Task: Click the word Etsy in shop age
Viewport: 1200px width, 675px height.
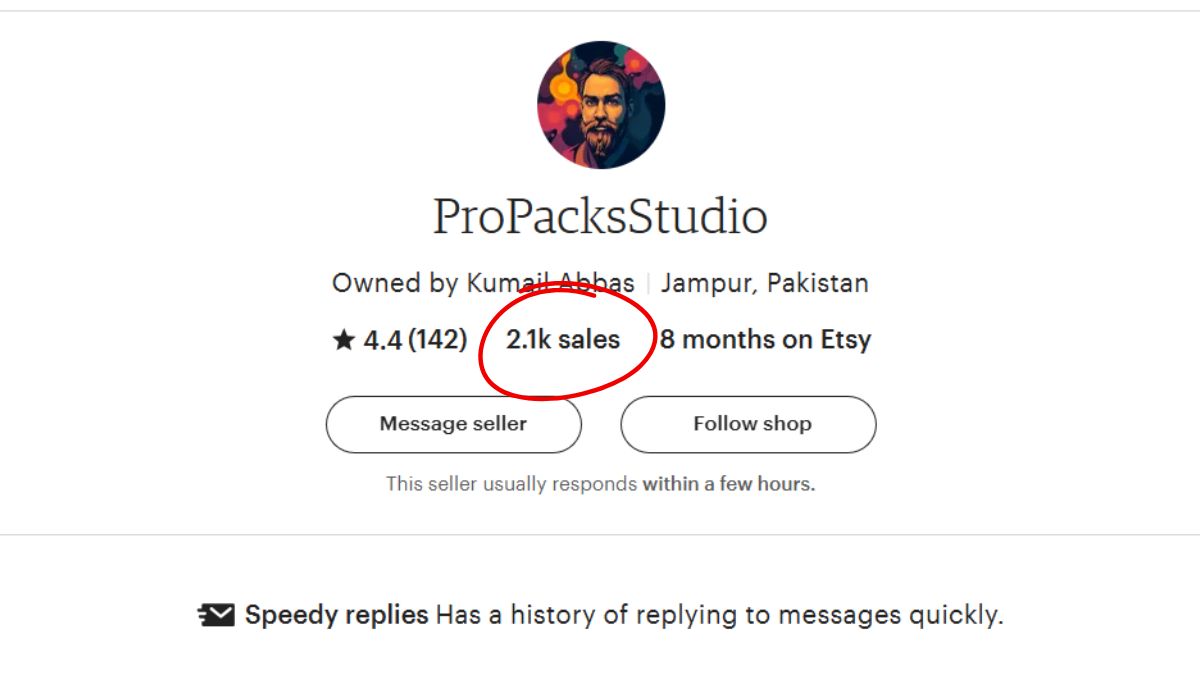Action: coord(846,340)
